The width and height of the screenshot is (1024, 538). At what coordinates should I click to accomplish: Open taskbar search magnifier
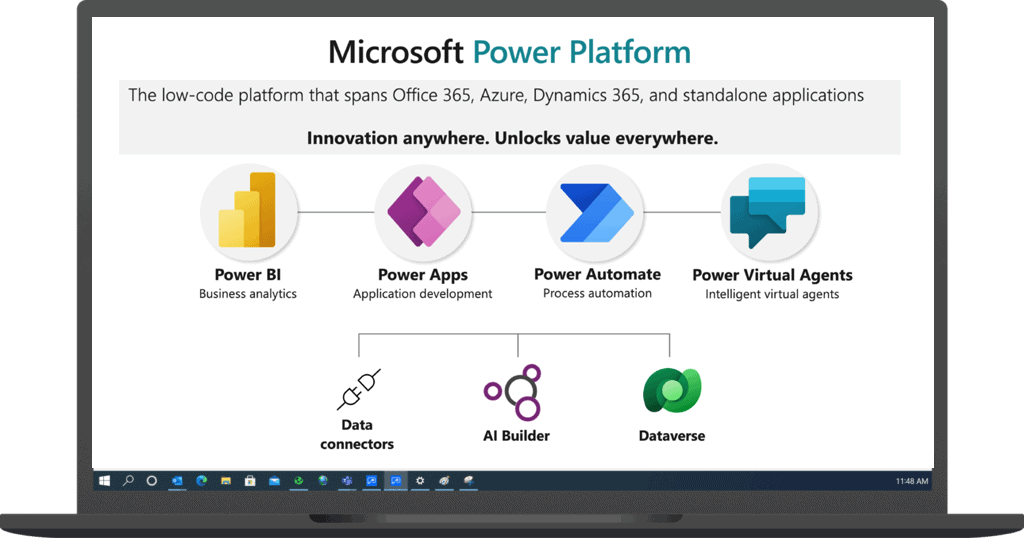pos(128,481)
